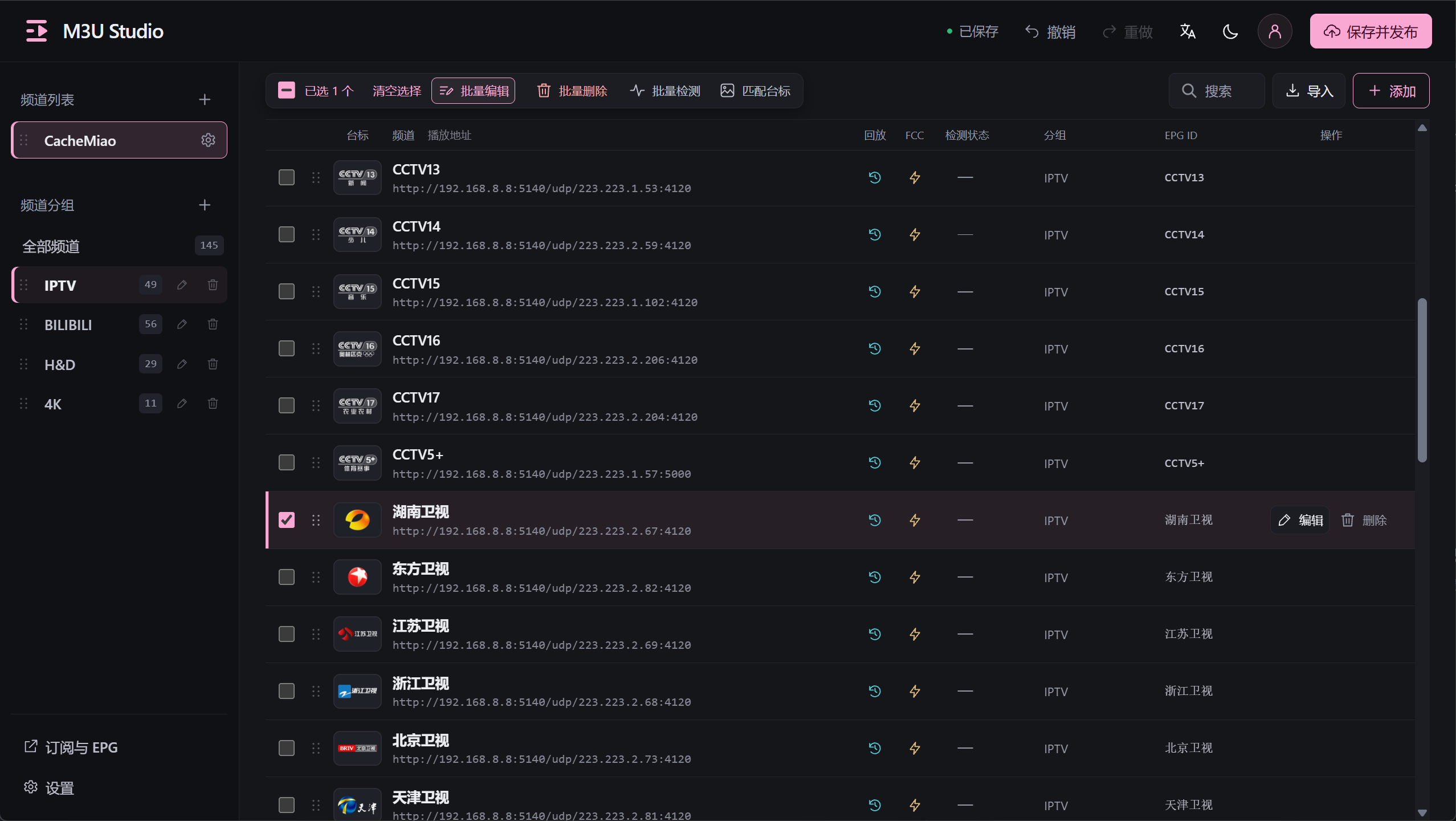
Task: Click 匹配台标 match logos button
Action: point(755,91)
